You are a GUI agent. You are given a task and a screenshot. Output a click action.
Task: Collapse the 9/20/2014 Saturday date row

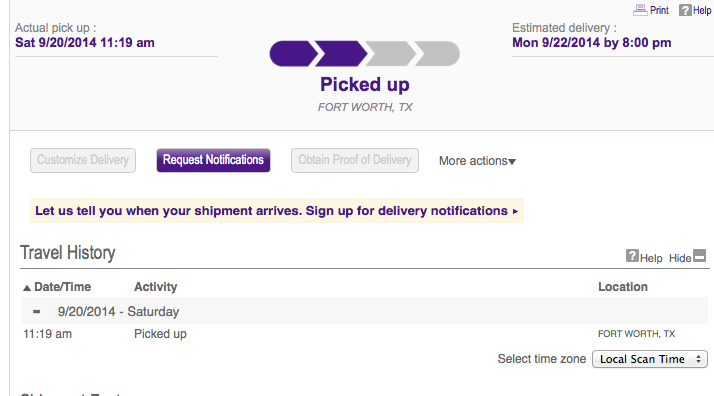pyautogui.click(x=36, y=312)
